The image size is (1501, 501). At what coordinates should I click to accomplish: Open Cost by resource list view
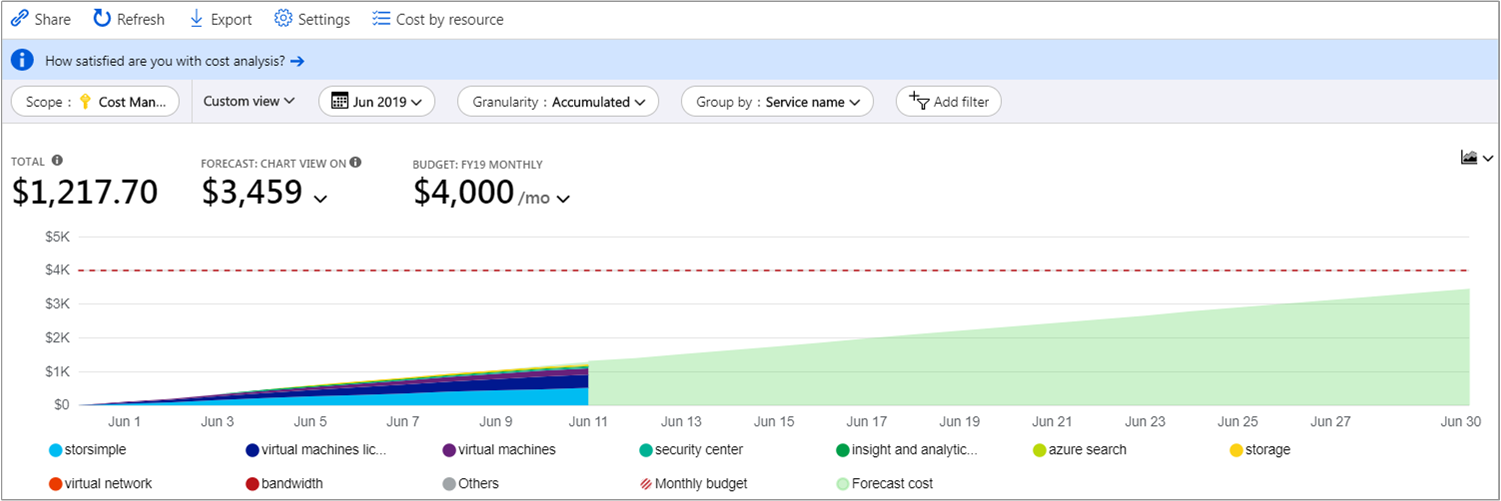tap(381, 19)
